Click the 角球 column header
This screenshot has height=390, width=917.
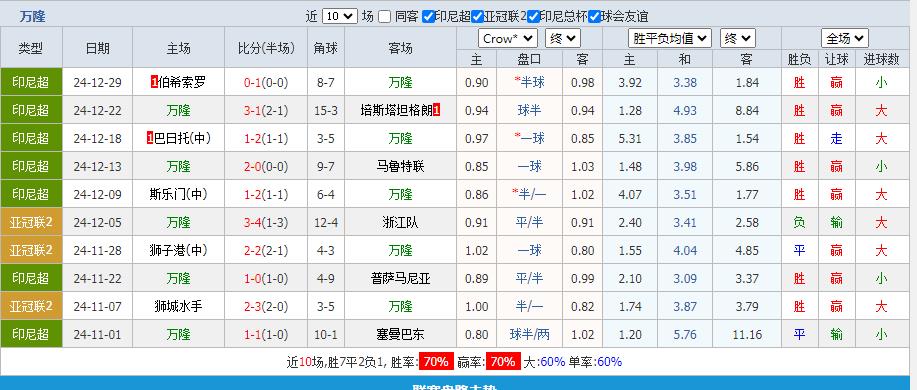(x=326, y=48)
